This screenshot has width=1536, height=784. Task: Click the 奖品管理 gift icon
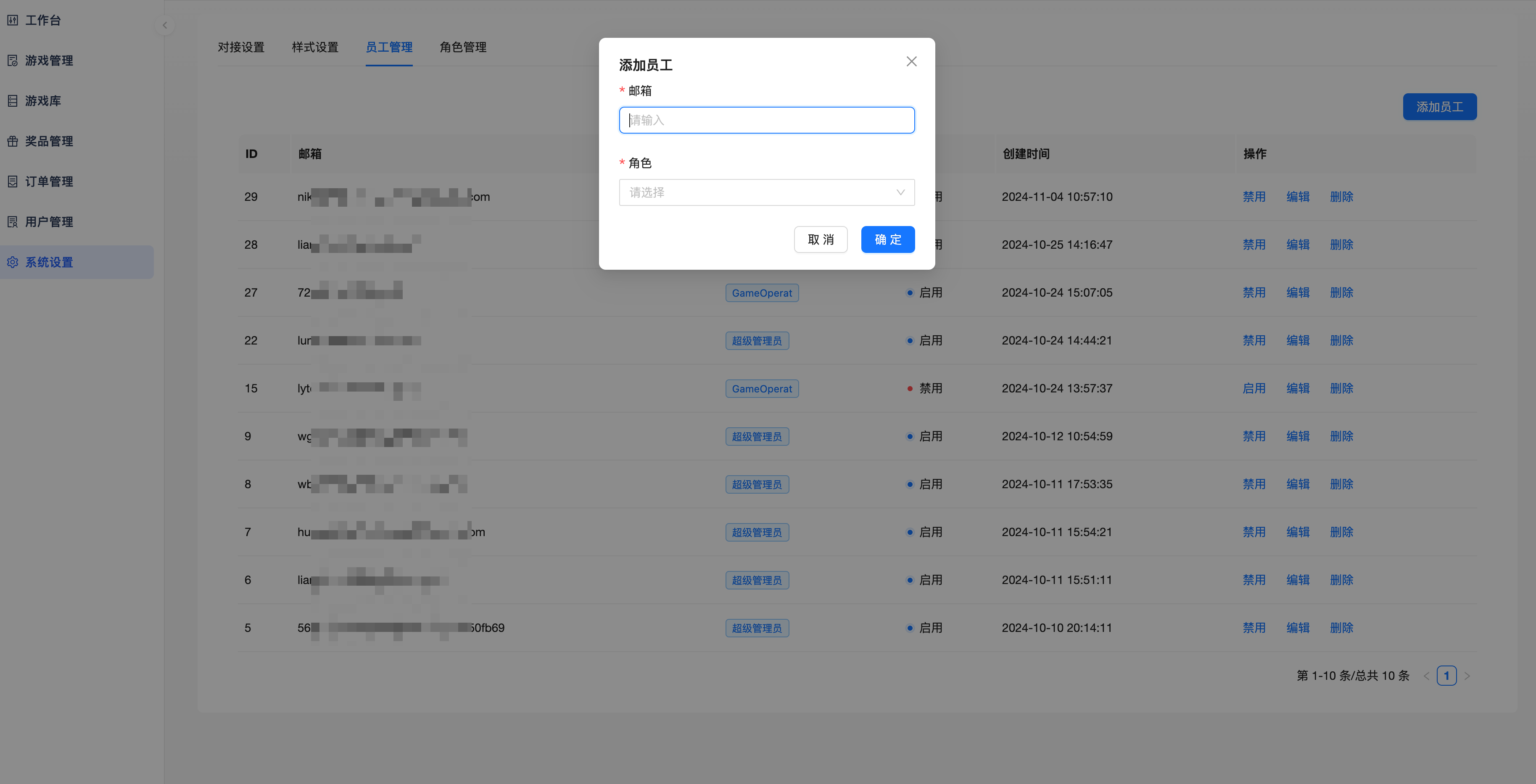point(13,141)
